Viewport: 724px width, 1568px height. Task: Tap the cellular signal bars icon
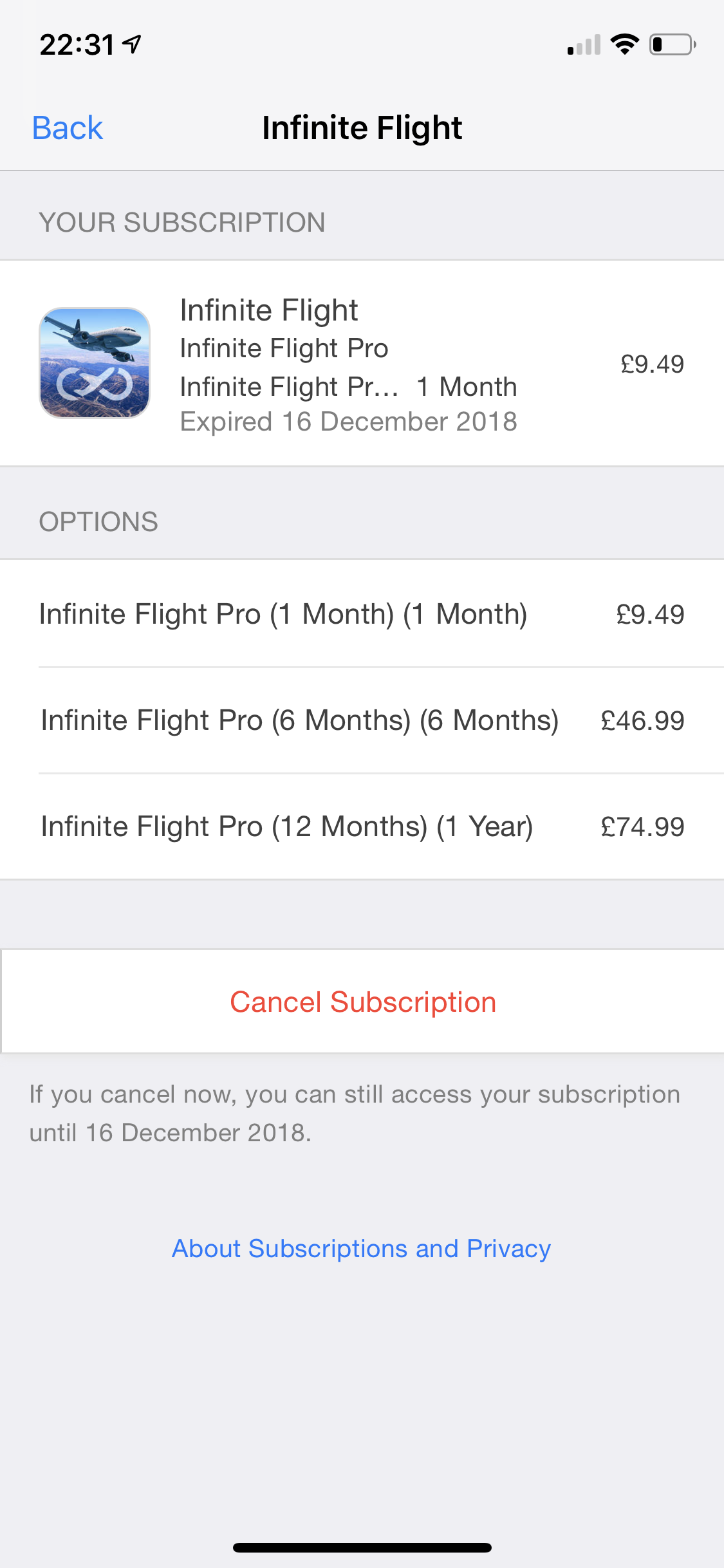[x=584, y=45]
